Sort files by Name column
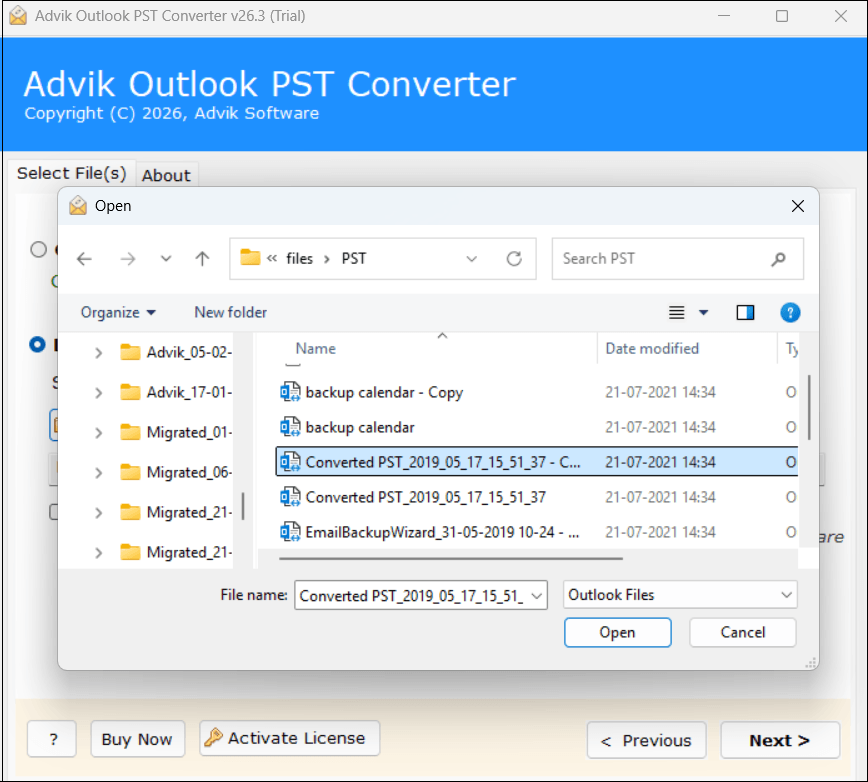 click(x=316, y=349)
